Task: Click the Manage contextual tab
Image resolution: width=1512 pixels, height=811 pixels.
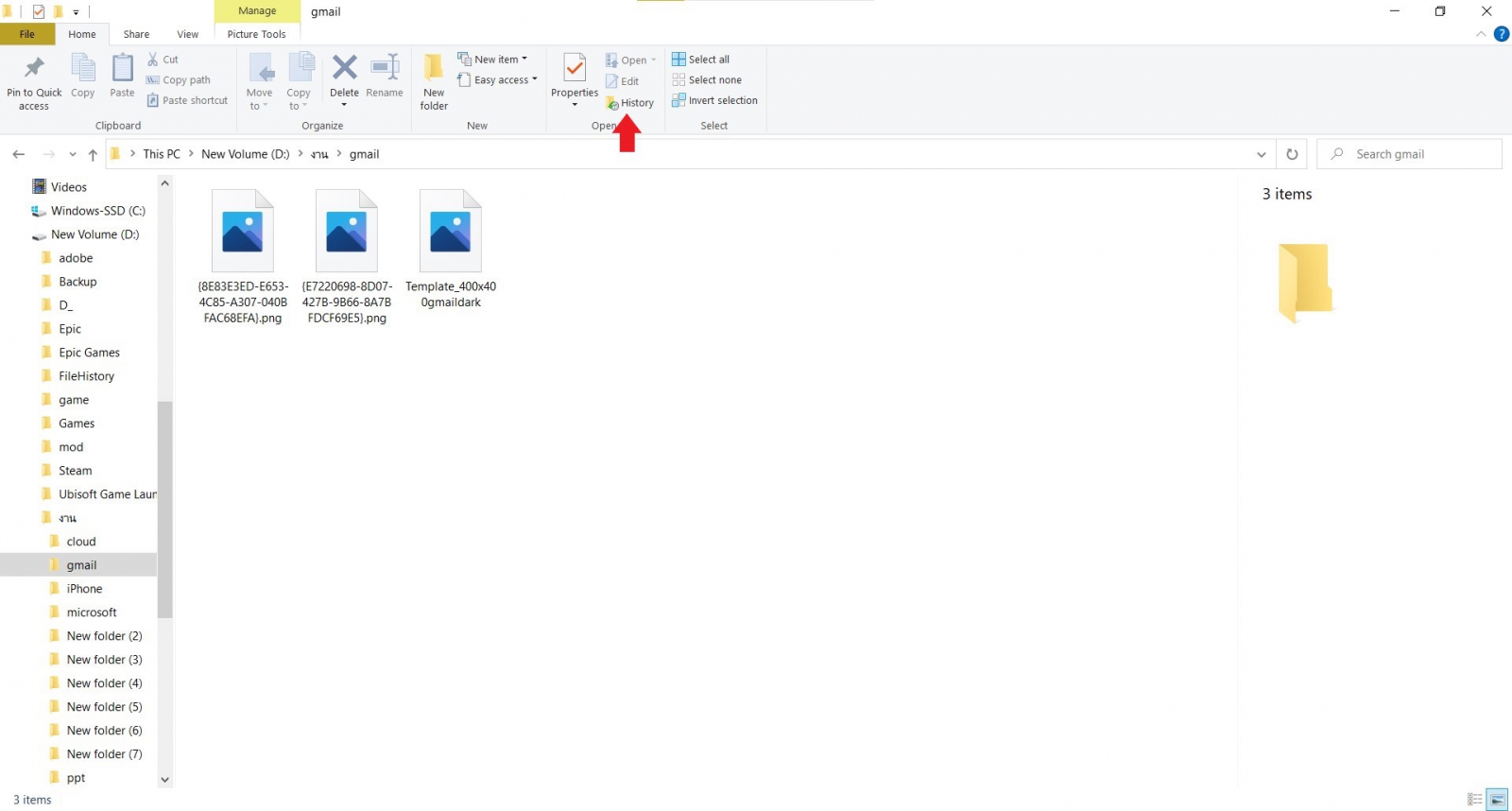Action: [257, 11]
